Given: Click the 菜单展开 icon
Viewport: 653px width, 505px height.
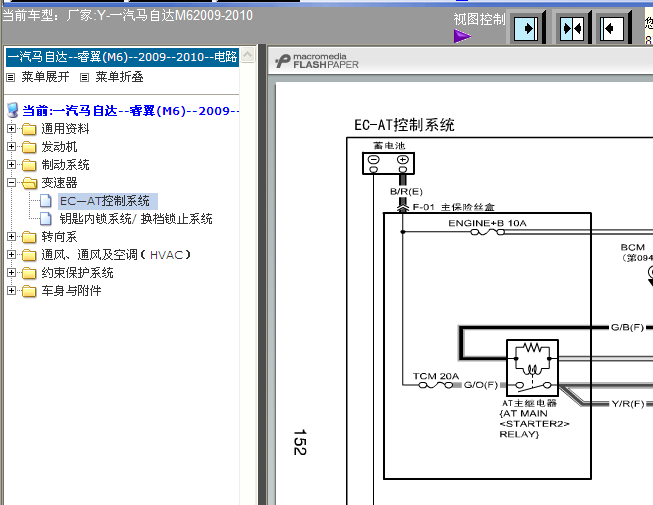Looking at the screenshot, I should point(11,77).
